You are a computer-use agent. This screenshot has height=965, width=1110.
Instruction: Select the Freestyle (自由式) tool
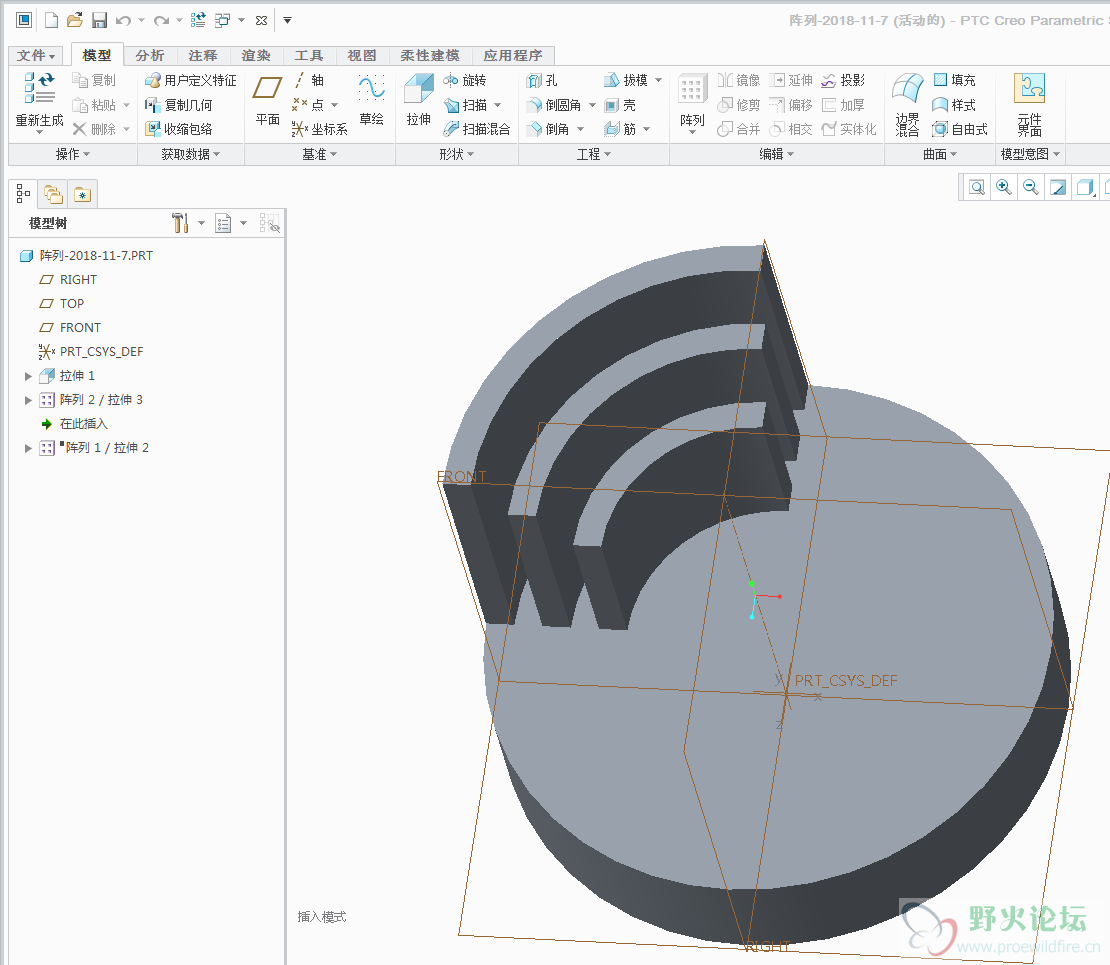[960, 129]
